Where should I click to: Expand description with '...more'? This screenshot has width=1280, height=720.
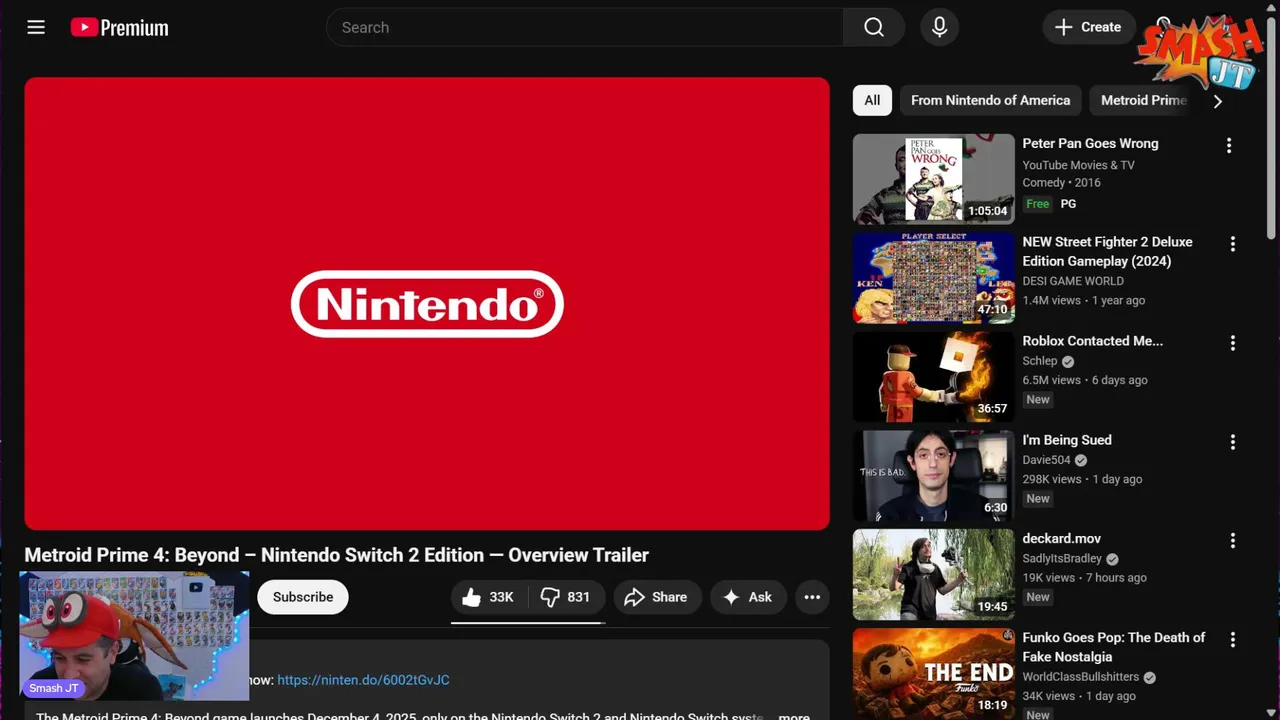point(790,716)
